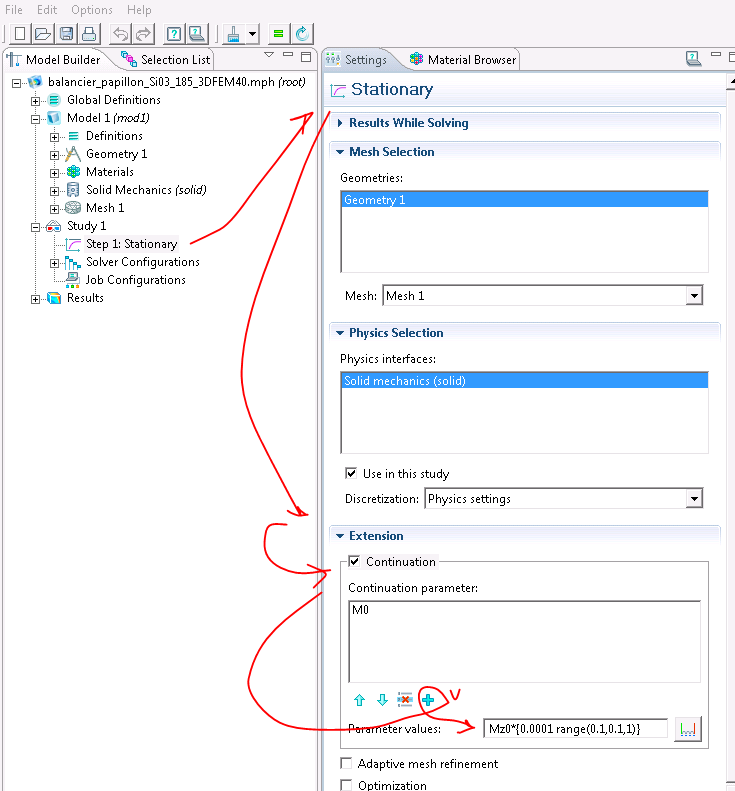Toggle Use in this study checkbox
Screen dimensions: 735x791
tap(351, 474)
